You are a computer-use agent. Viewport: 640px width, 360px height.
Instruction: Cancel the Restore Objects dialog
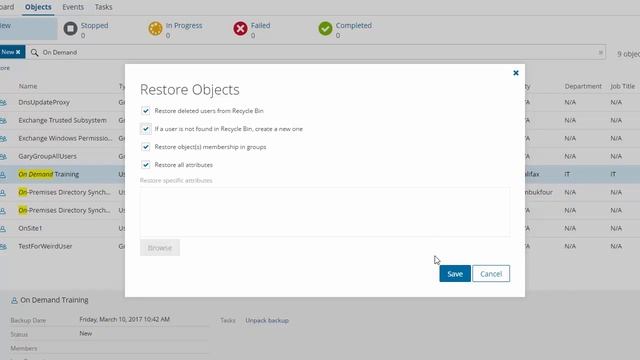(491, 273)
